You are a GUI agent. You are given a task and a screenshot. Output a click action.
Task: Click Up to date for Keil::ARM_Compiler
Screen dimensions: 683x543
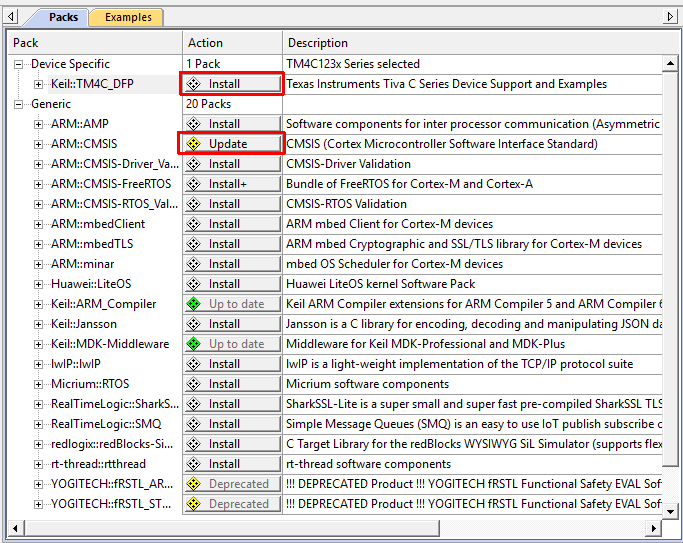click(x=233, y=304)
